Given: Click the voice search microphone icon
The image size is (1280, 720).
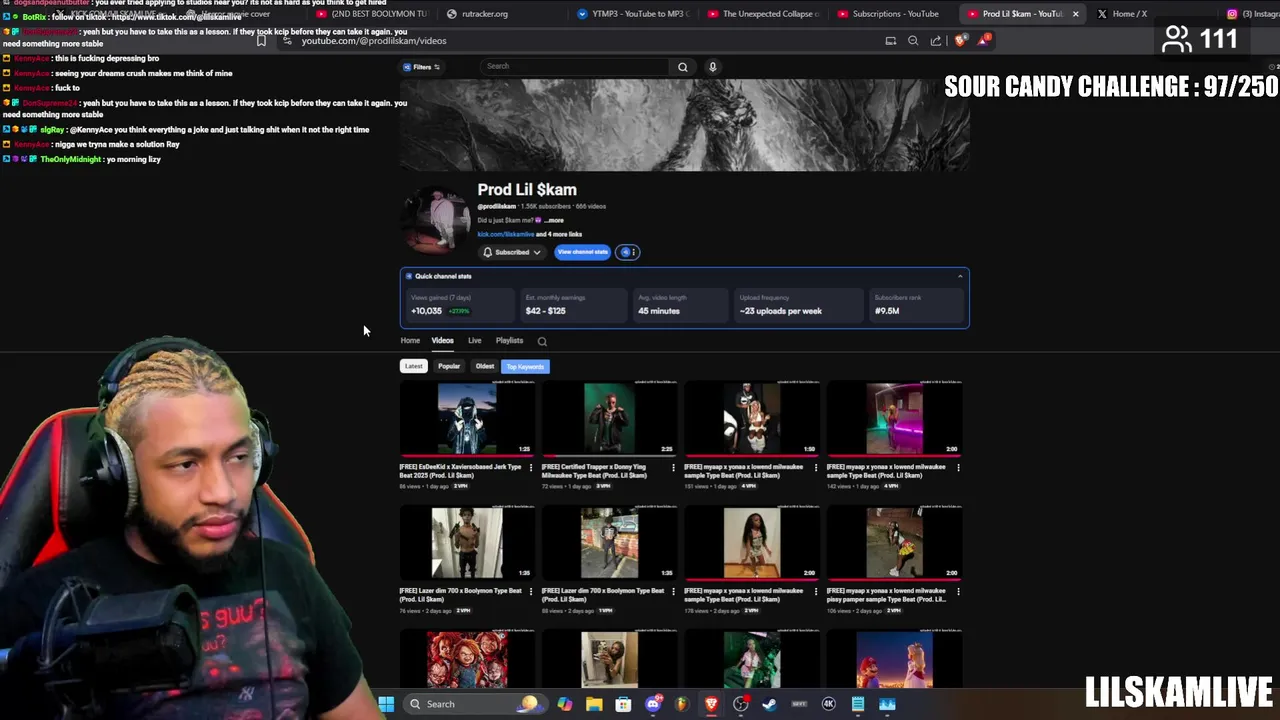Looking at the screenshot, I should pyautogui.click(x=712, y=67).
